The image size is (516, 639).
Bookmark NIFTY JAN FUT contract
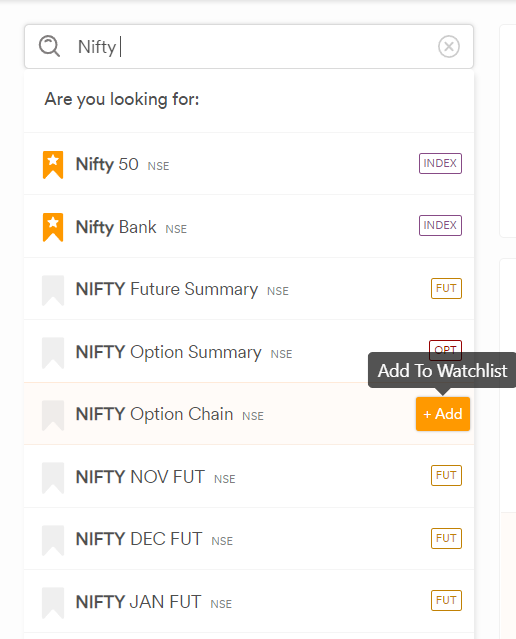point(53,603)
